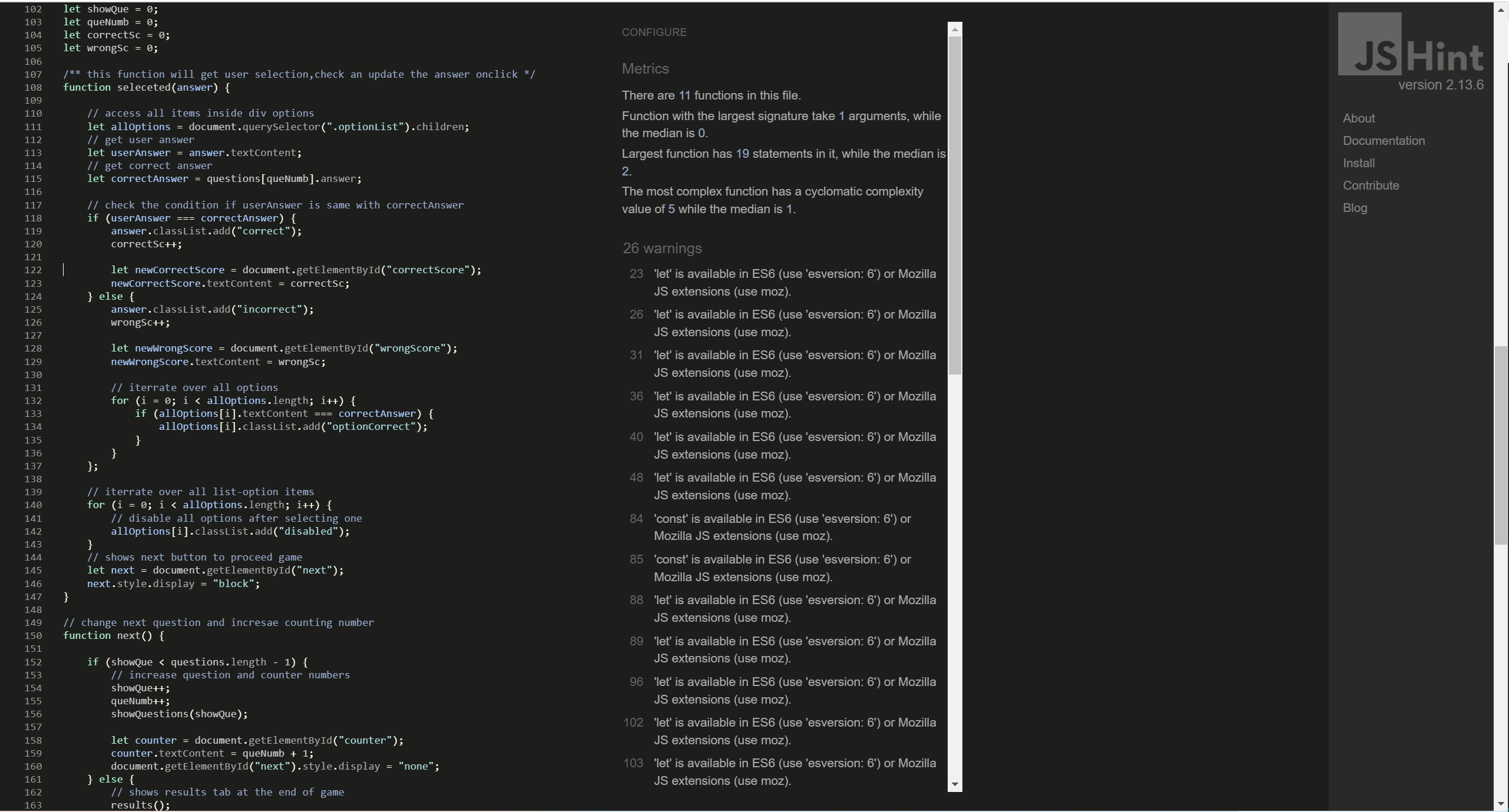Click the page vertical scrollbar thumb
This screenshot has height=812, width=1509.
[1501, 445]
